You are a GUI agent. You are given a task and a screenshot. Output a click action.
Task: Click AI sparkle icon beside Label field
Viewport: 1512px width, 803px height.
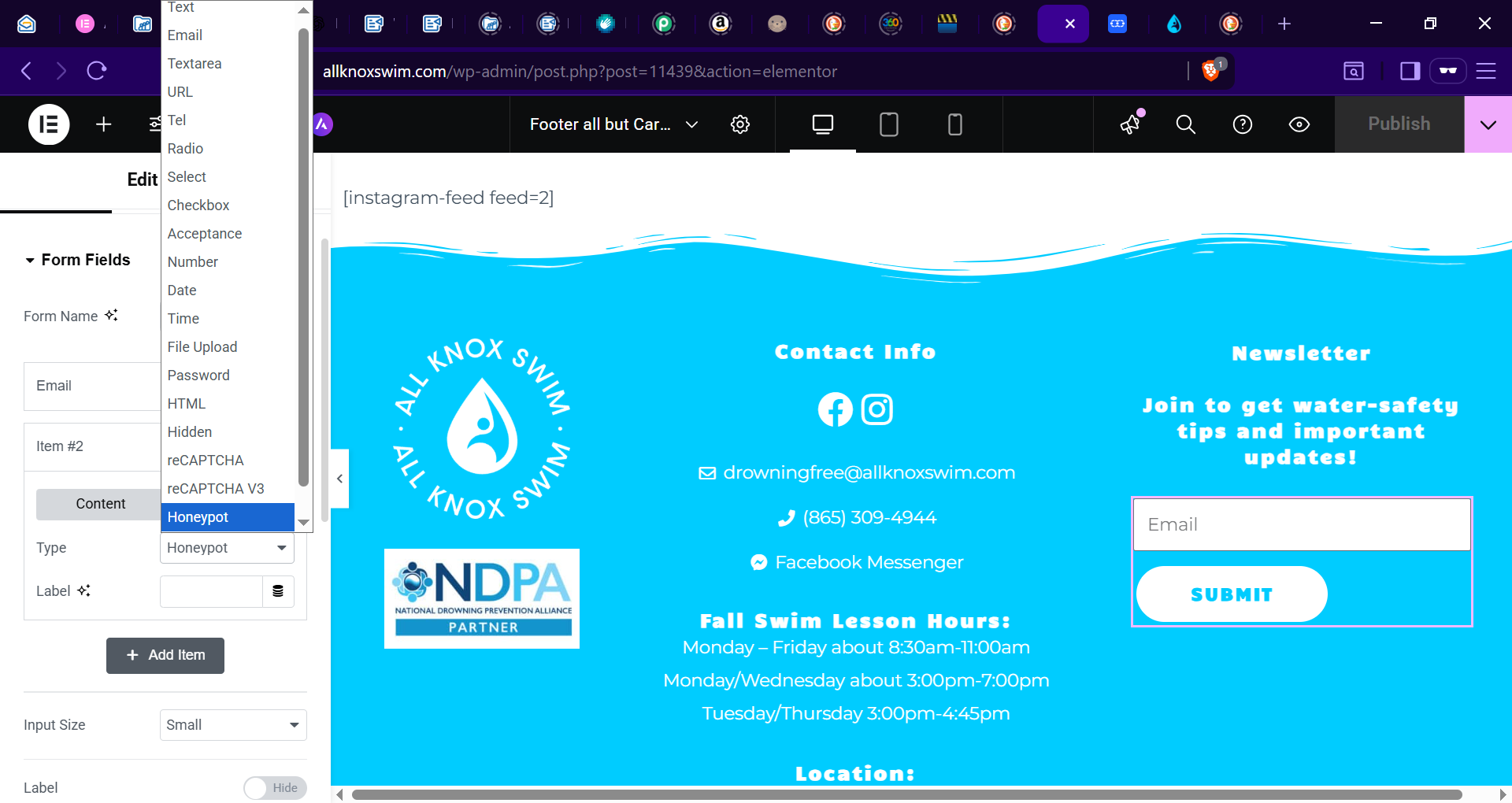(x=83, y=590)
